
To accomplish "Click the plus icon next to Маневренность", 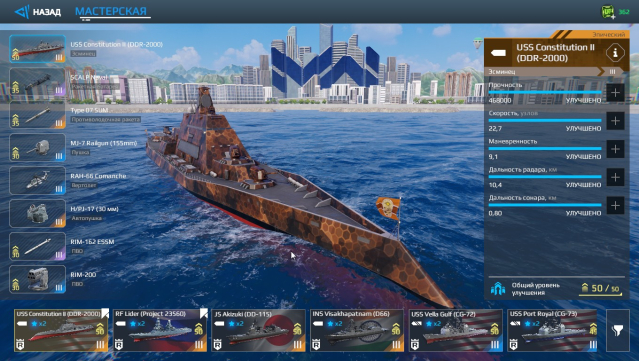I will click(x=615, y=149).
